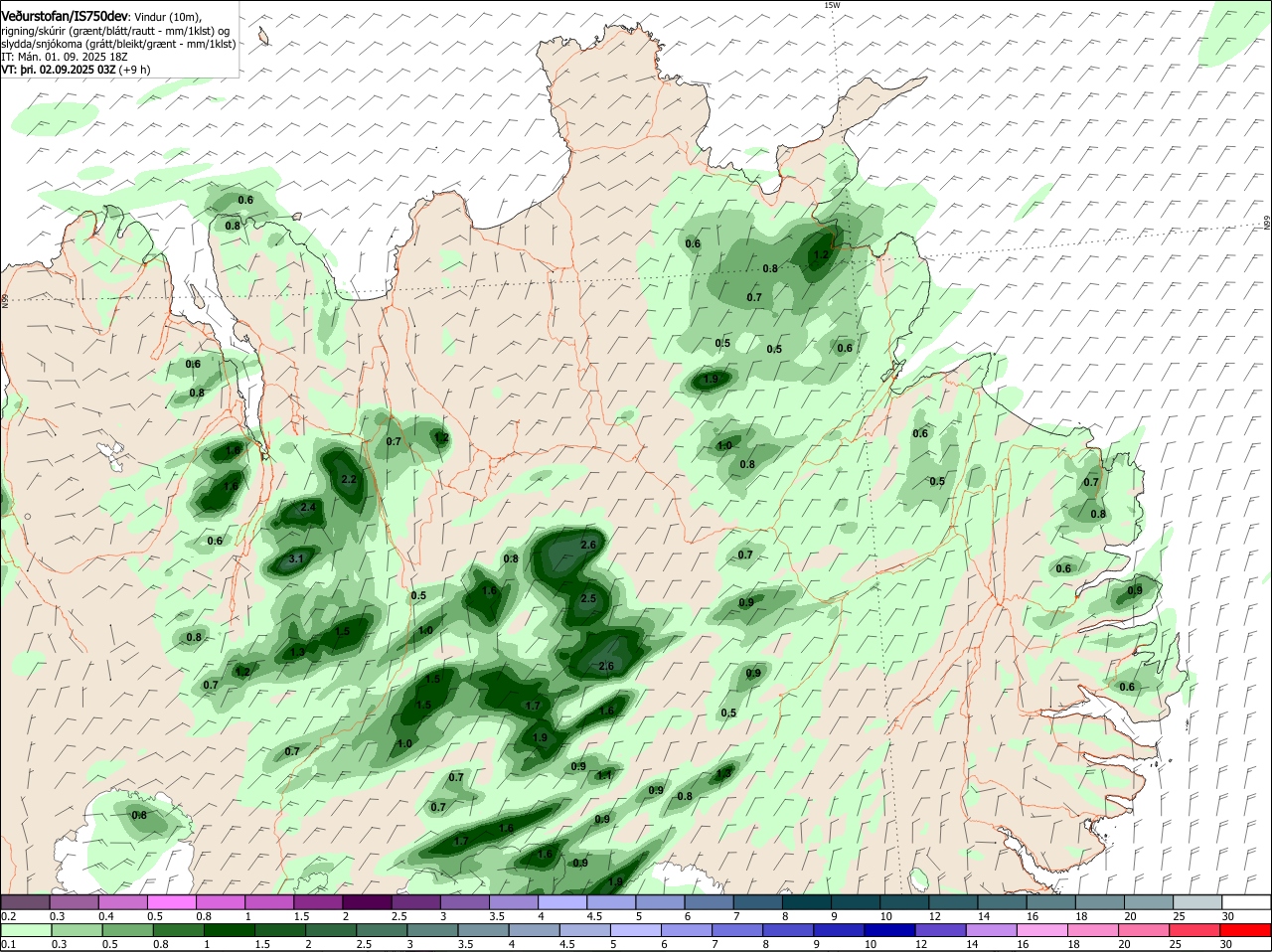Click the light pink bottom-row swatch labeled 16
The width and height of the screenshot is (1272, 952).
[1041, 930]
